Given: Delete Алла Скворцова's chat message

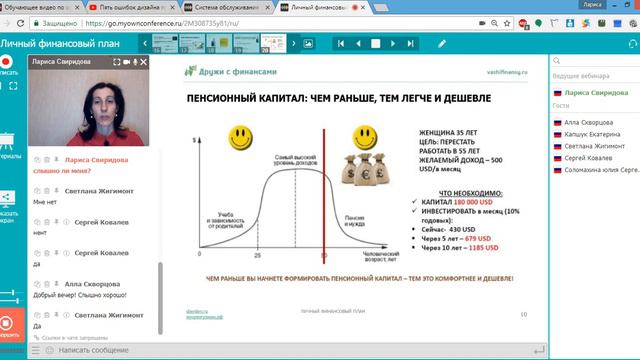Looking at the screenshot, I should [x=47, y=284].
